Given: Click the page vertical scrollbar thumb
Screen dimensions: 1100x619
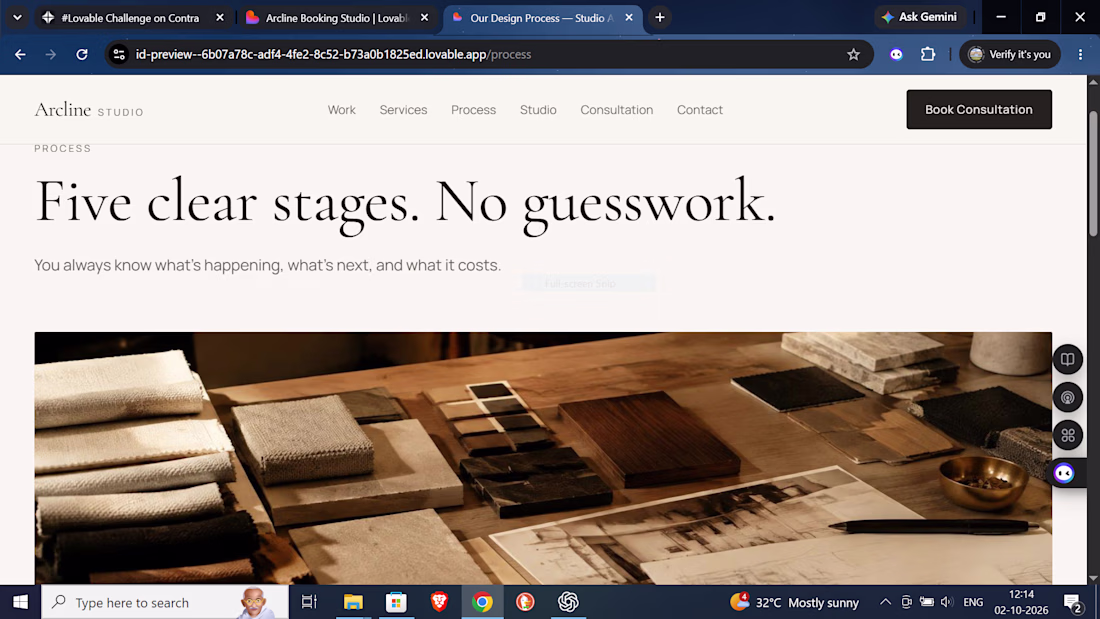Looking at the screenshot, I should click(1093, 174).
